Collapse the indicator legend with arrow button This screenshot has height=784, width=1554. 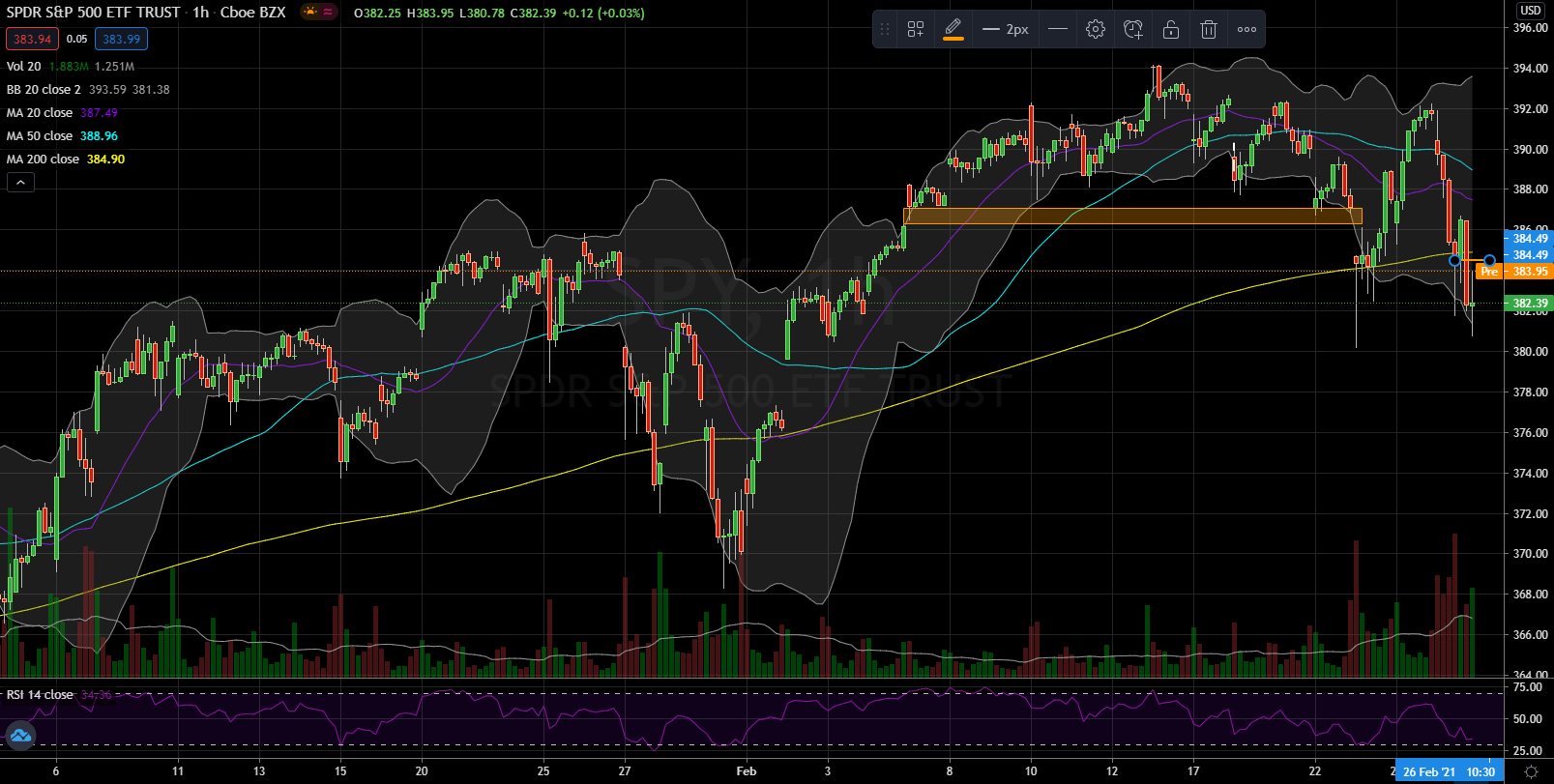tap(20, 182)
